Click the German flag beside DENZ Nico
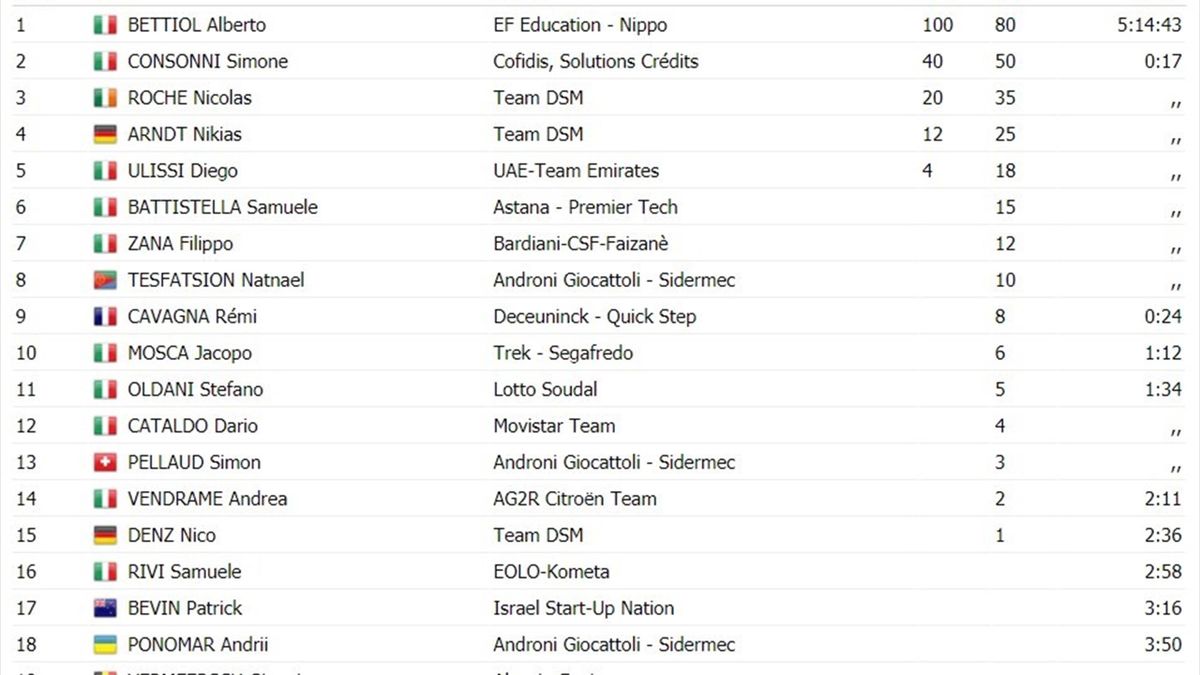 [x=105, y=535]
